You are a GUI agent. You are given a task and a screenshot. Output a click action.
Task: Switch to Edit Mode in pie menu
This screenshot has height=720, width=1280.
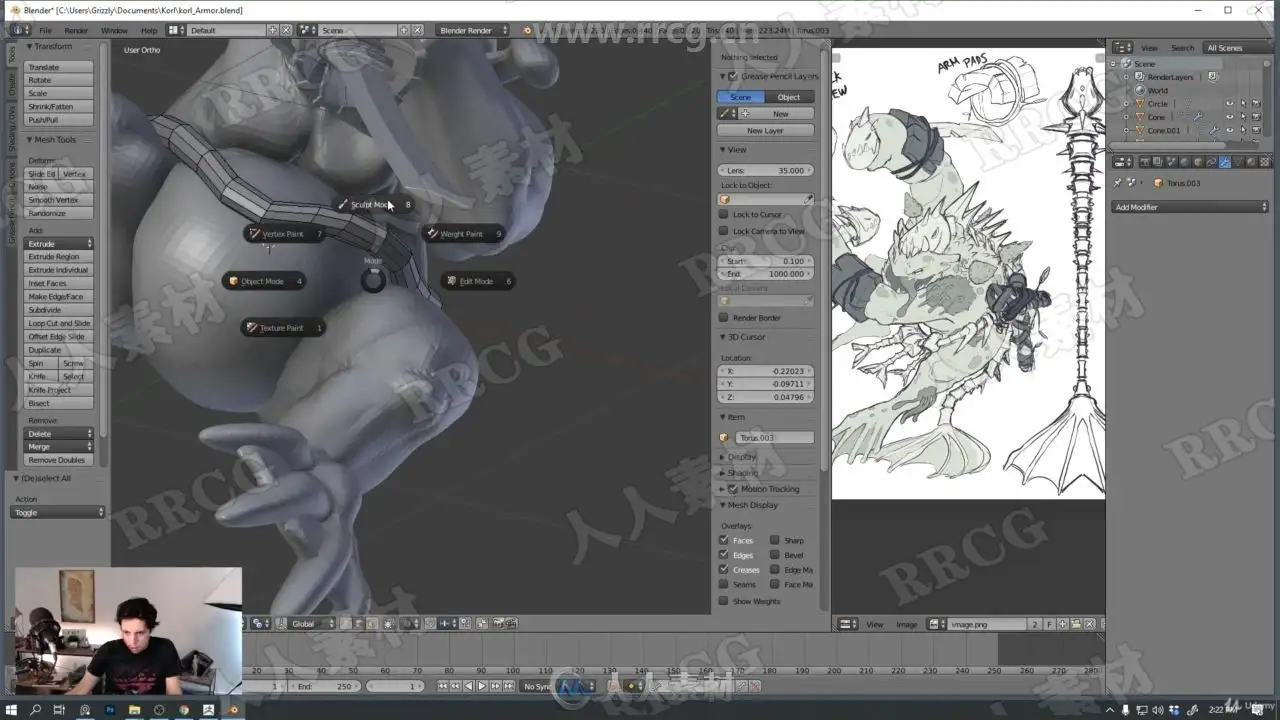pos(478,281)
